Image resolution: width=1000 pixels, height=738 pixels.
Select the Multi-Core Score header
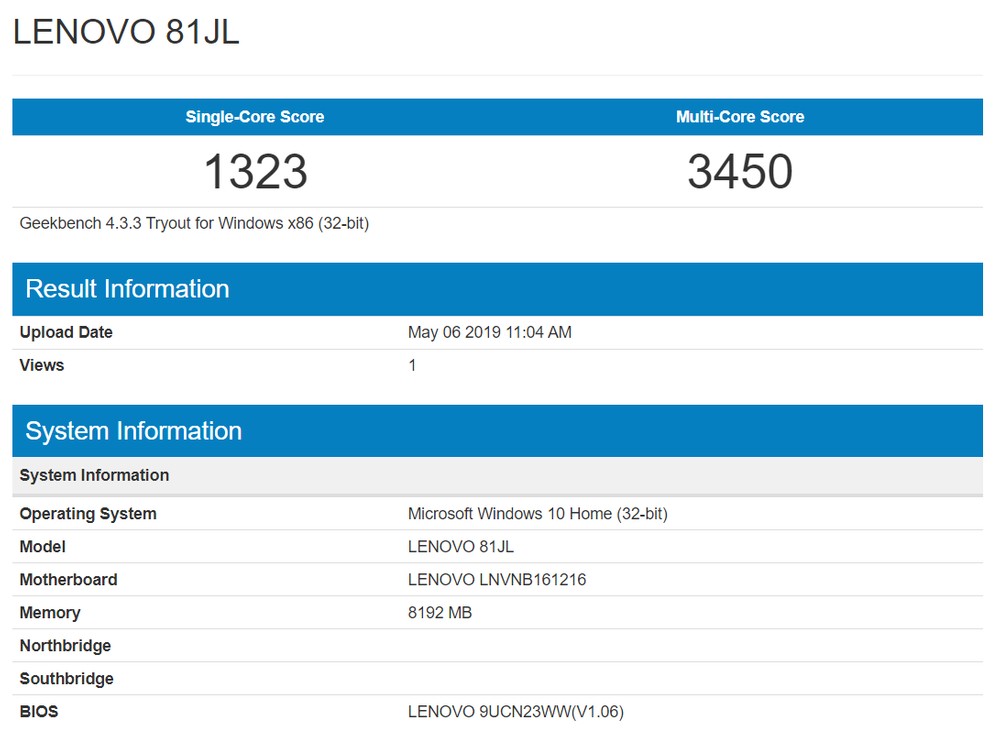click(740, 117)
